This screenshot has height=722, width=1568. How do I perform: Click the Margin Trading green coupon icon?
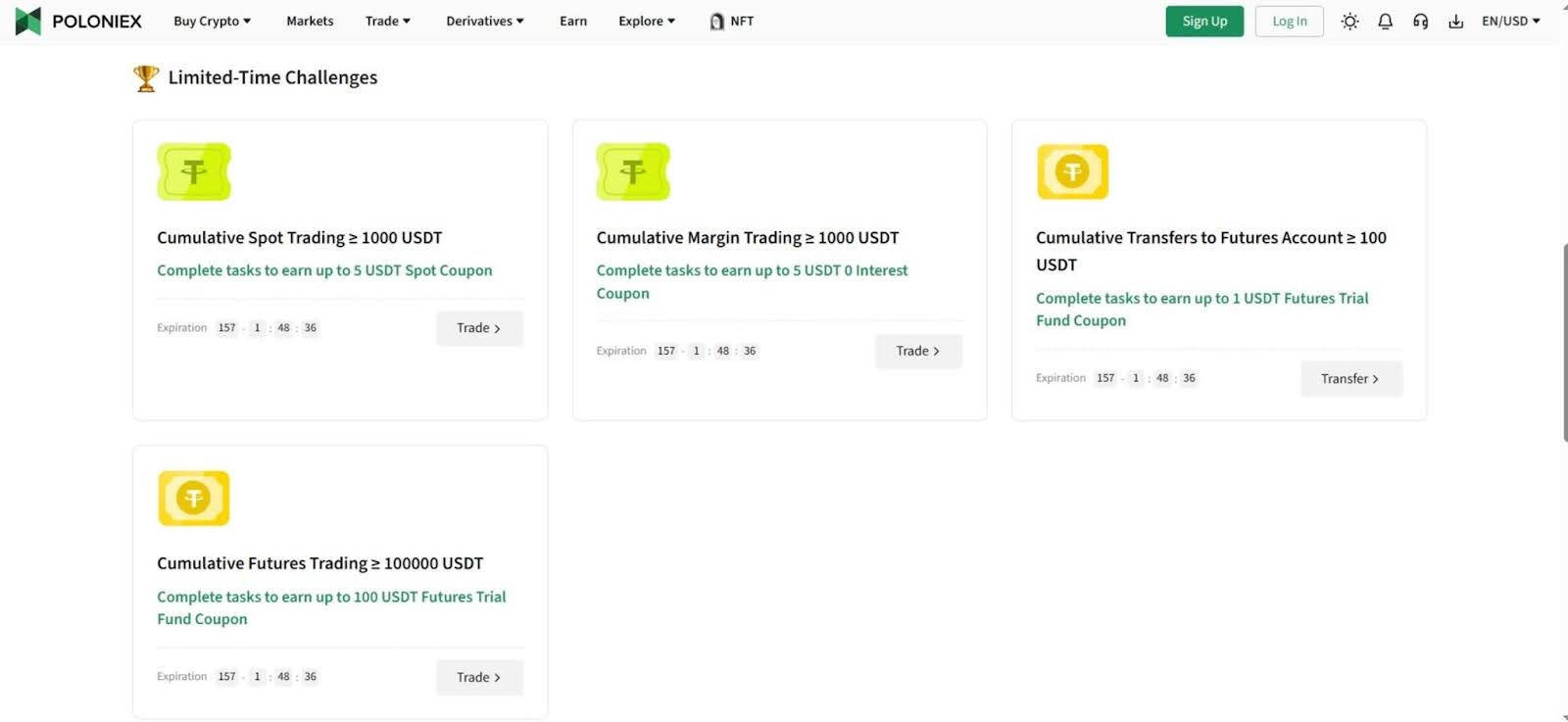633,172
